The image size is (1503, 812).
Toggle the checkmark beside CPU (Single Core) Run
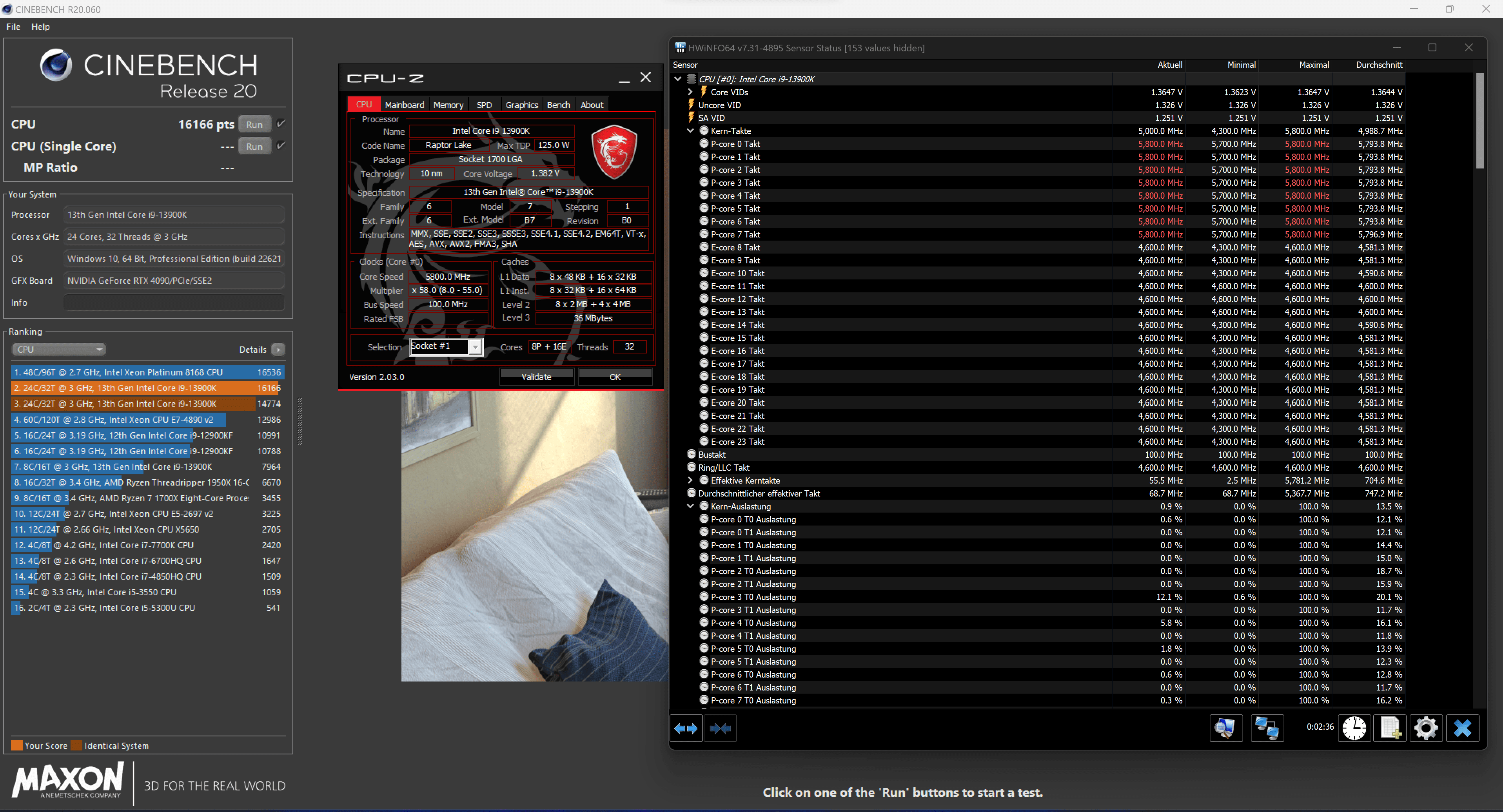click(x=281, y=145)
